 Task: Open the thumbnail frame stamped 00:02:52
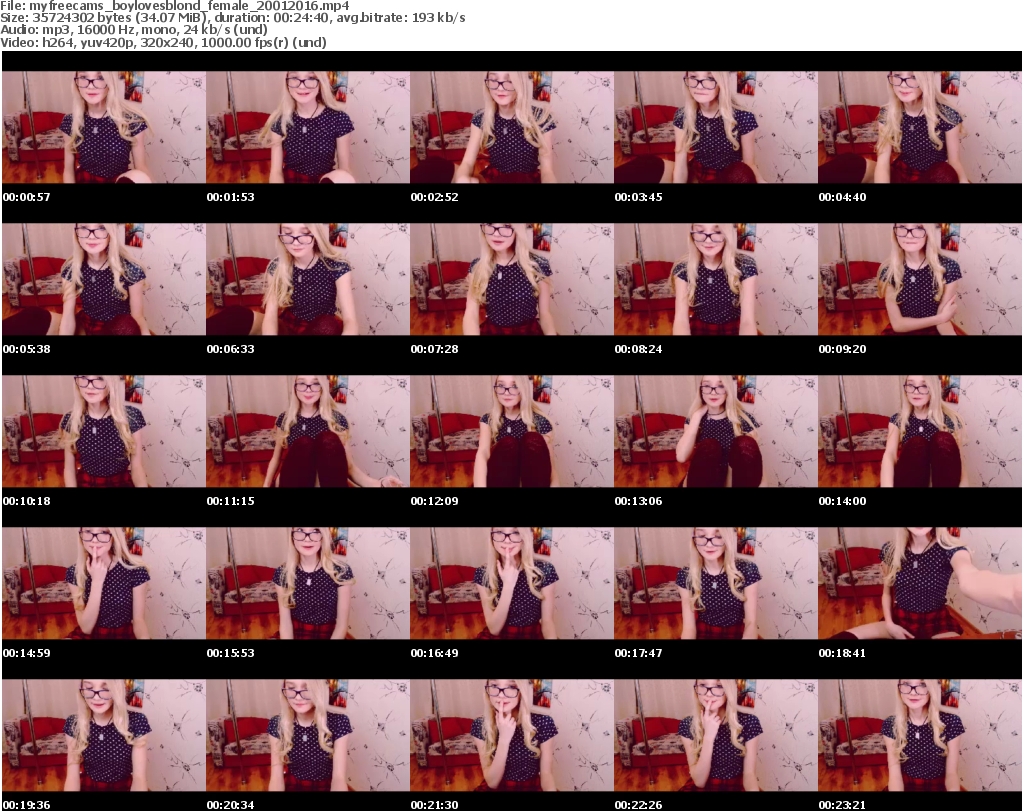(512, 127)
